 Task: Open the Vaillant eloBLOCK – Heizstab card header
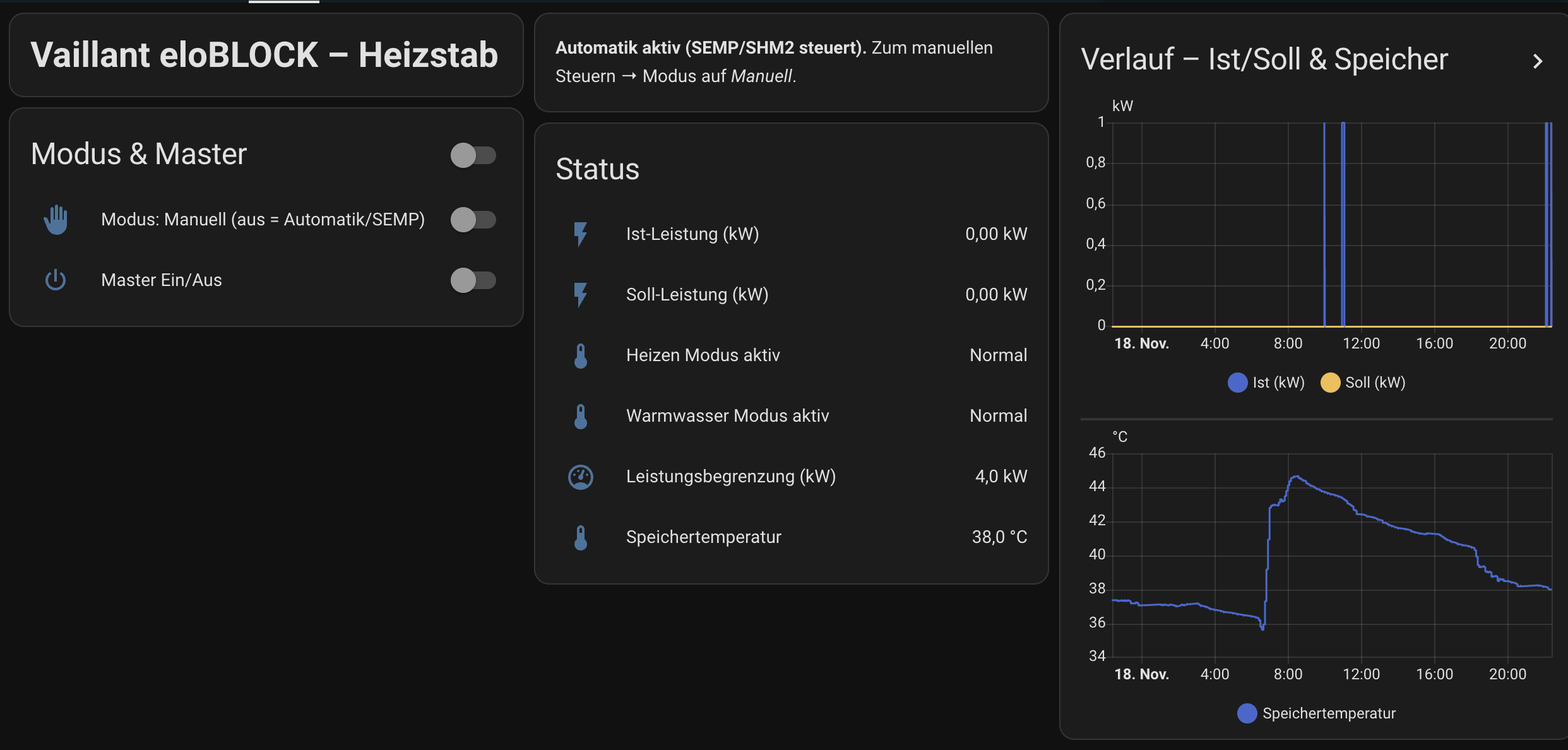coord(265,55)
